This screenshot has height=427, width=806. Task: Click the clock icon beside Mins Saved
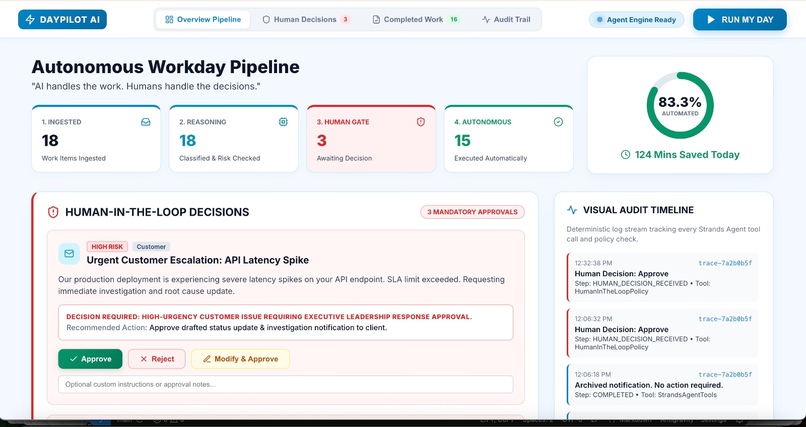coord(625,155)
